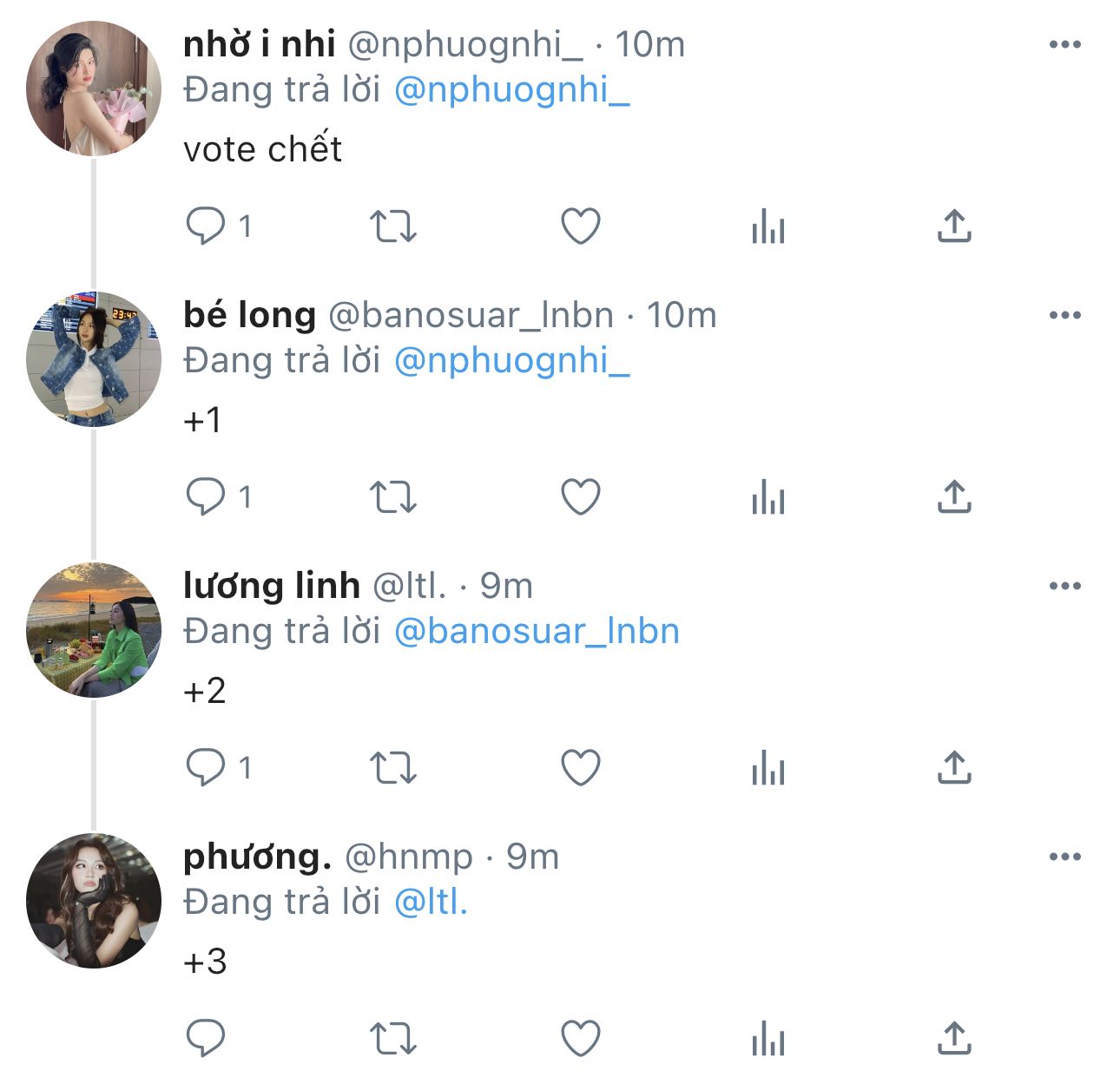Open more options for lương linh's tweet
Screen dimensions: 1120x1077
click(x=1064, y=586)
